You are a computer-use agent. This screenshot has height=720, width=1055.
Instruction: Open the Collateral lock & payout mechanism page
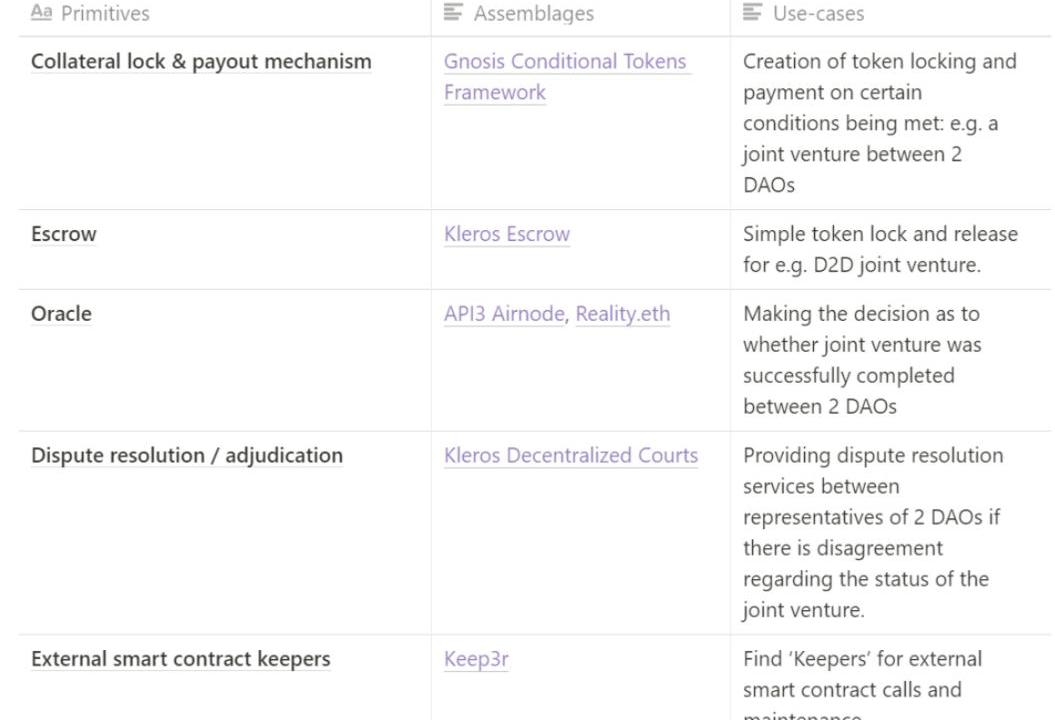click(201, 61)
